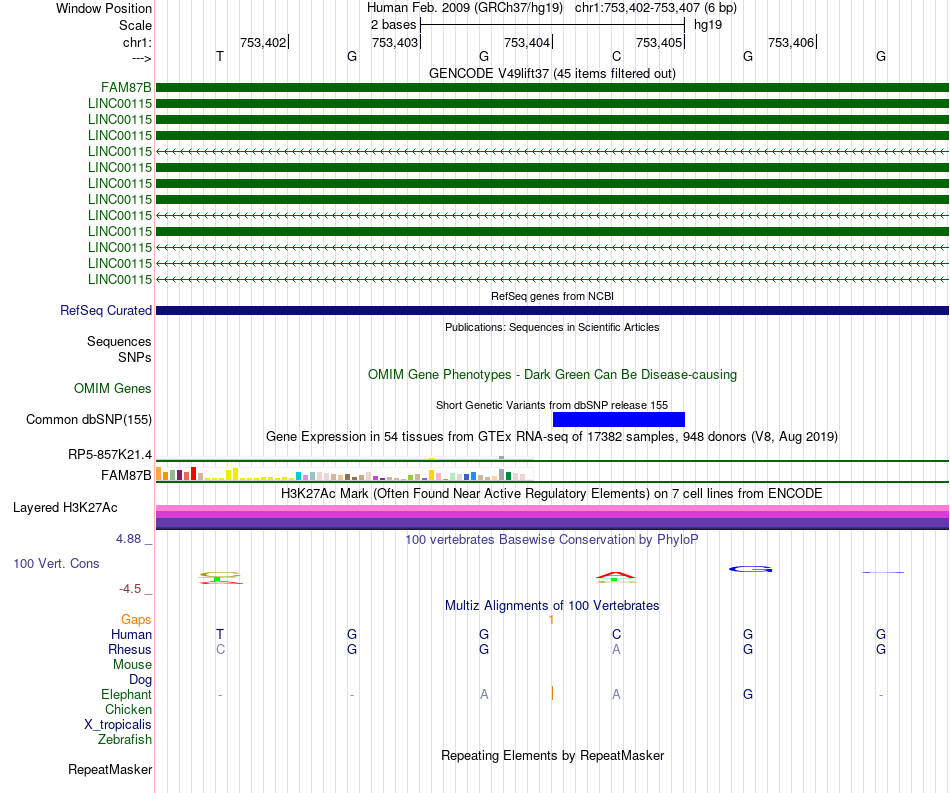Click the Elephant species label
Screen dimensions: 950x793
pyautogui.click(x=127, y=694)
